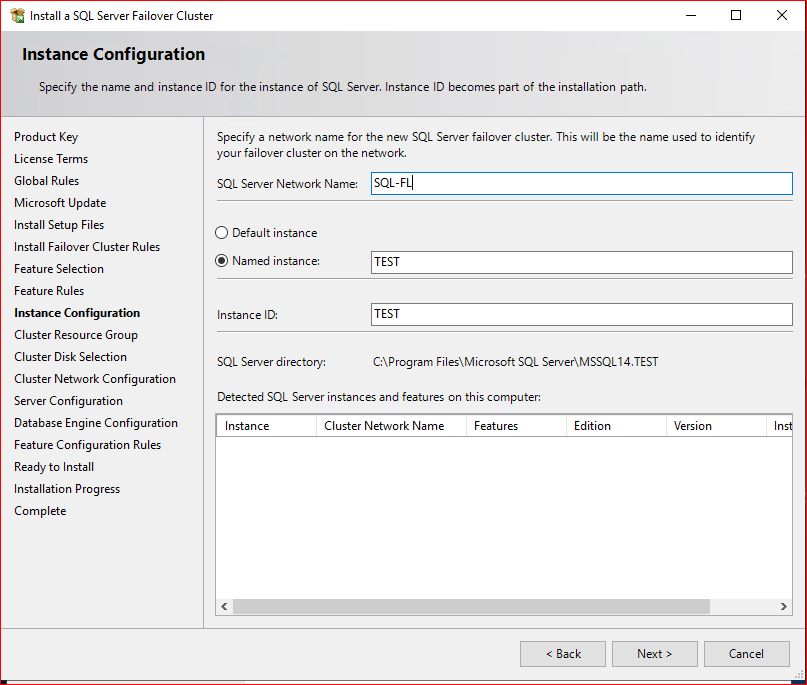
Task: Click the Install Failover Cluster Rules step
Action: (x=87, y=247)
